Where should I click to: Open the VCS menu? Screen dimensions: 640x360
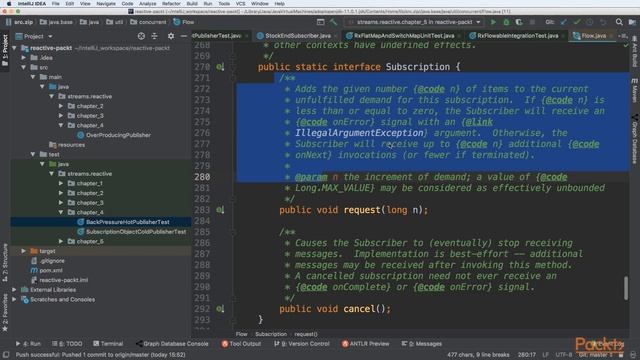[240, 4]
